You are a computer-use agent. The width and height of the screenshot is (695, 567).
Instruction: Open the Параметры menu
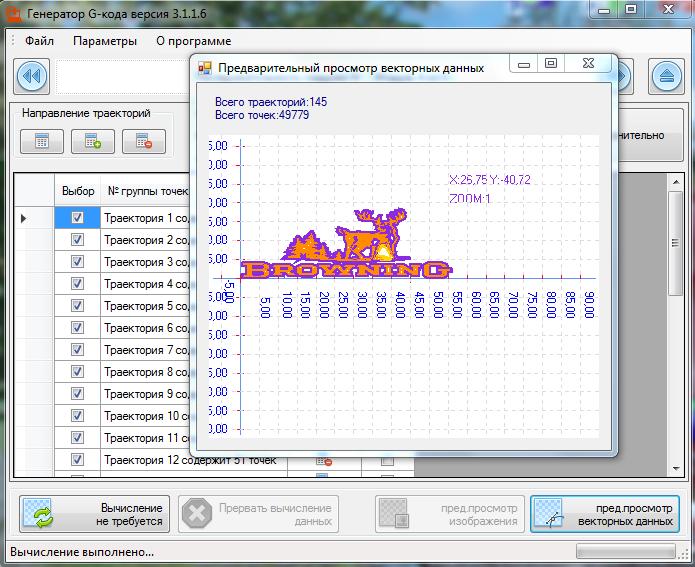[x=105, y=41]
